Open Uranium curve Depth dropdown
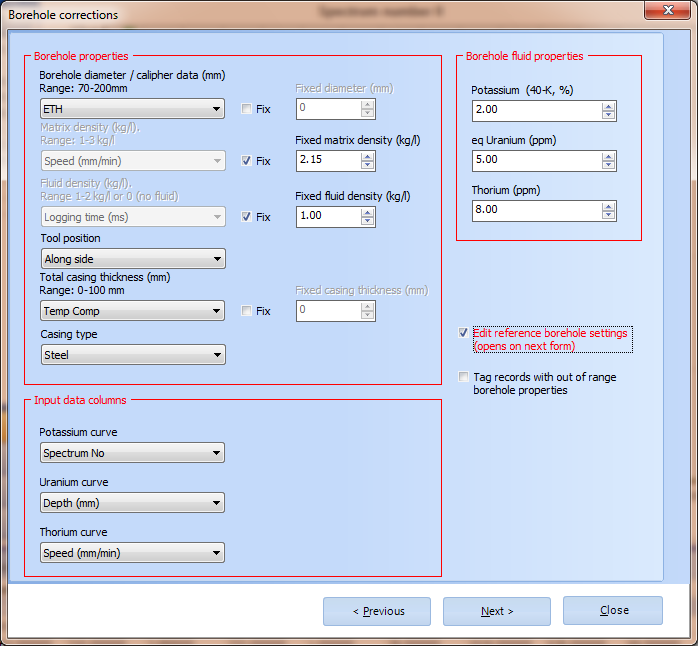This screenshot has width=698, height=646. (132, 503)
